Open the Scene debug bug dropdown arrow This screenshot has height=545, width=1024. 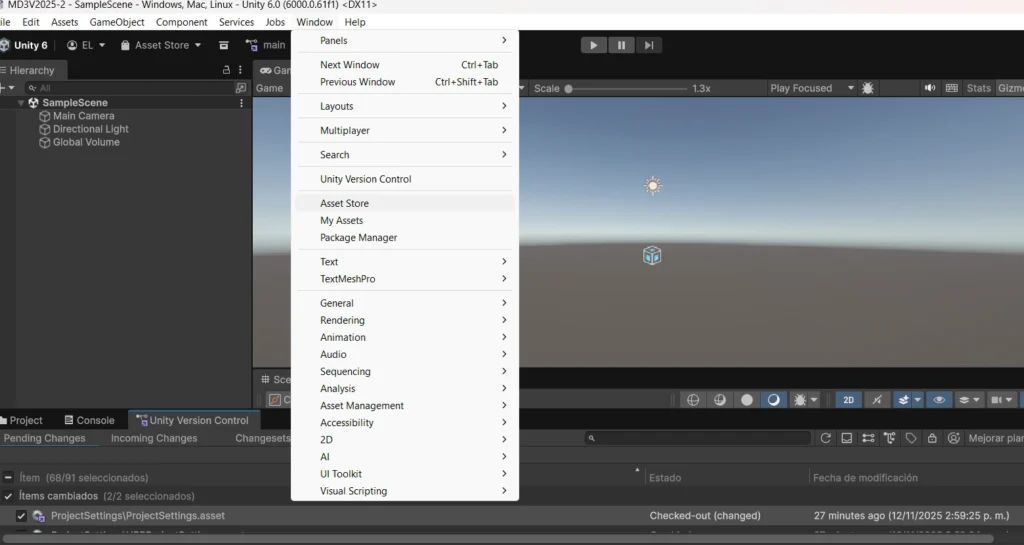pyautogui.click(x=814, y=399)
